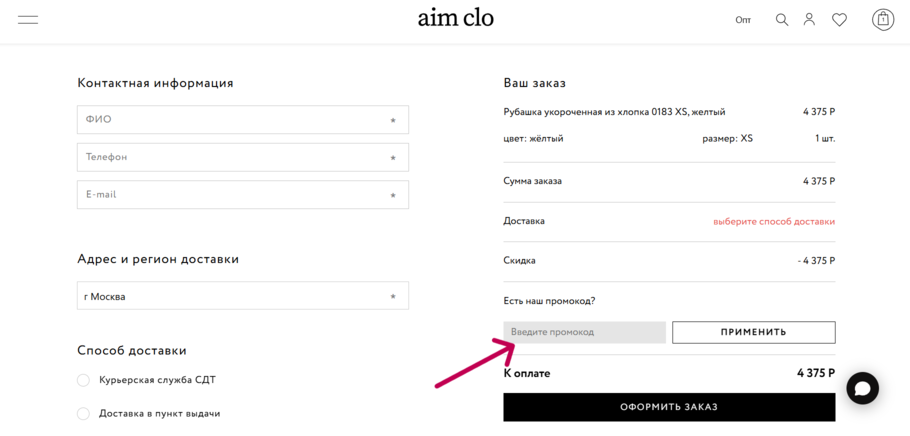Submit order with ОФОРМИТЬ ЗАКАЗ button
The height and width of the screenshot is (436, 910).
click(x=669, y=407)
